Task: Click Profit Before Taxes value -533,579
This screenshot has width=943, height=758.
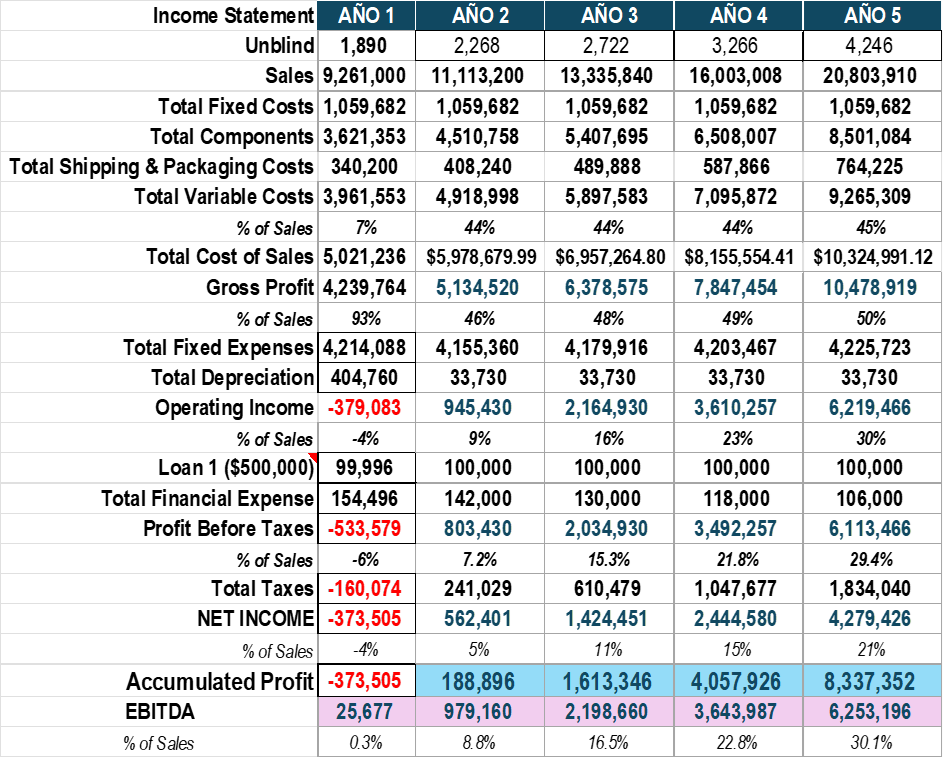Action: click(x=364, y=529)
